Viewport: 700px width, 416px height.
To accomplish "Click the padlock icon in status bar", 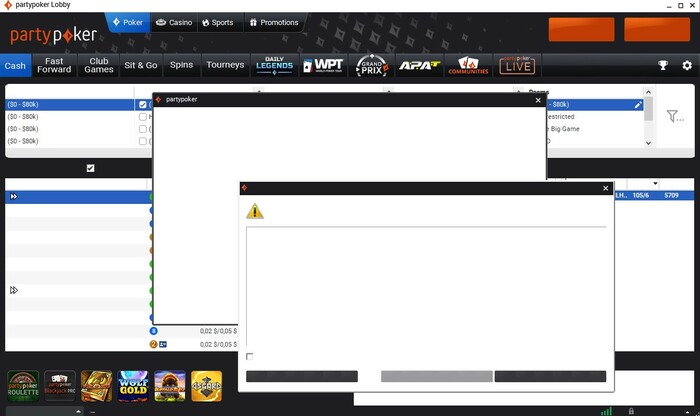I will [631, 412].
